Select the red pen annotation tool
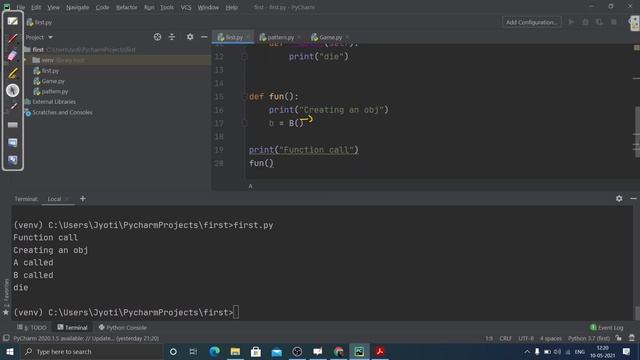Viewport: 640px width, 360px height. tap(13, 39)
